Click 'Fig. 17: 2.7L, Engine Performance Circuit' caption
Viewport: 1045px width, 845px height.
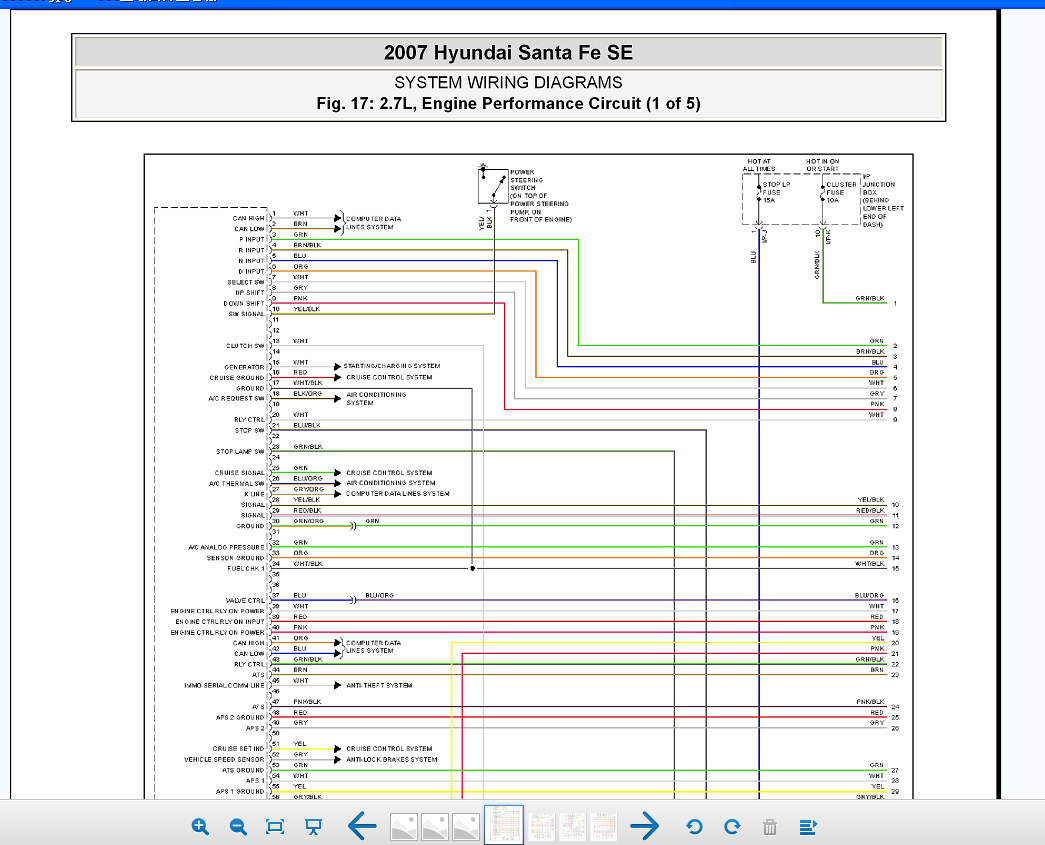click(x=509, y=104)
